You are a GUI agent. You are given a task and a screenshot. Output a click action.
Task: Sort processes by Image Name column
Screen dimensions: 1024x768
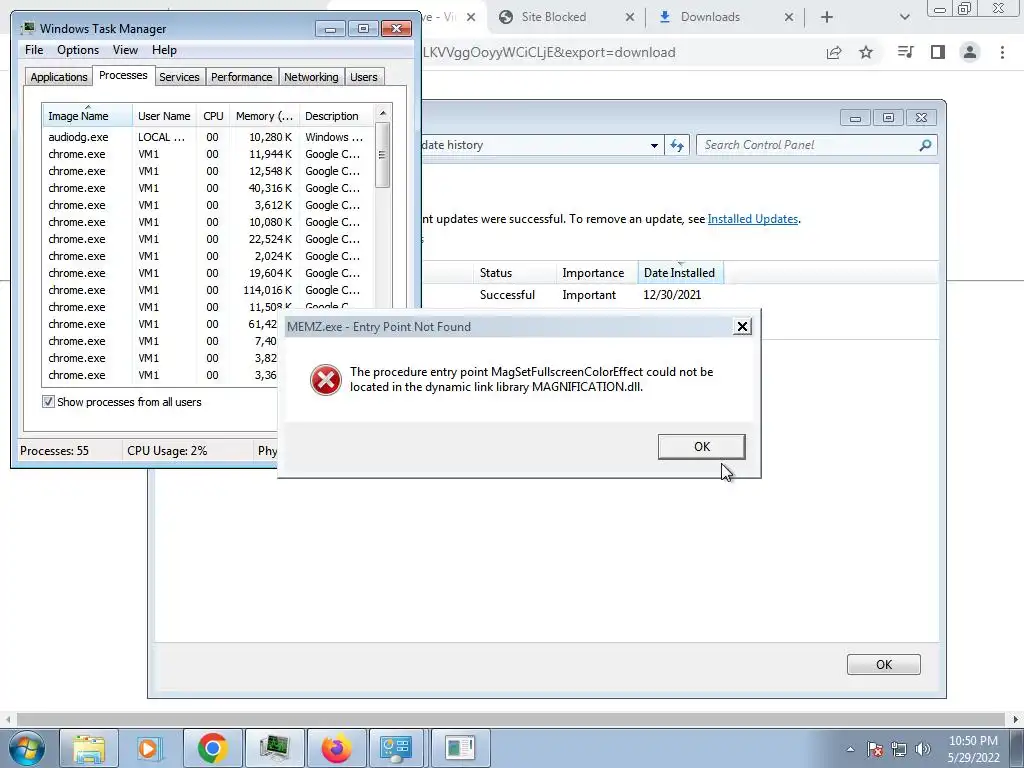pos(88,116)
